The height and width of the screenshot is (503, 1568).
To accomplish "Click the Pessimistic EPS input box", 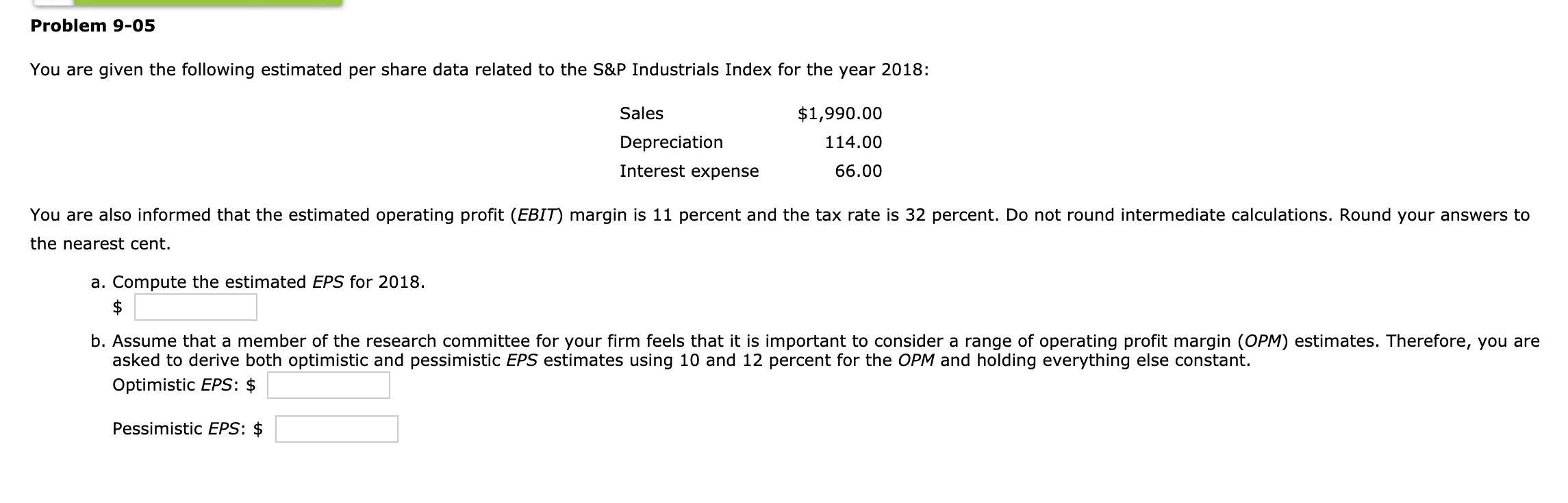I will click(337, 430).
